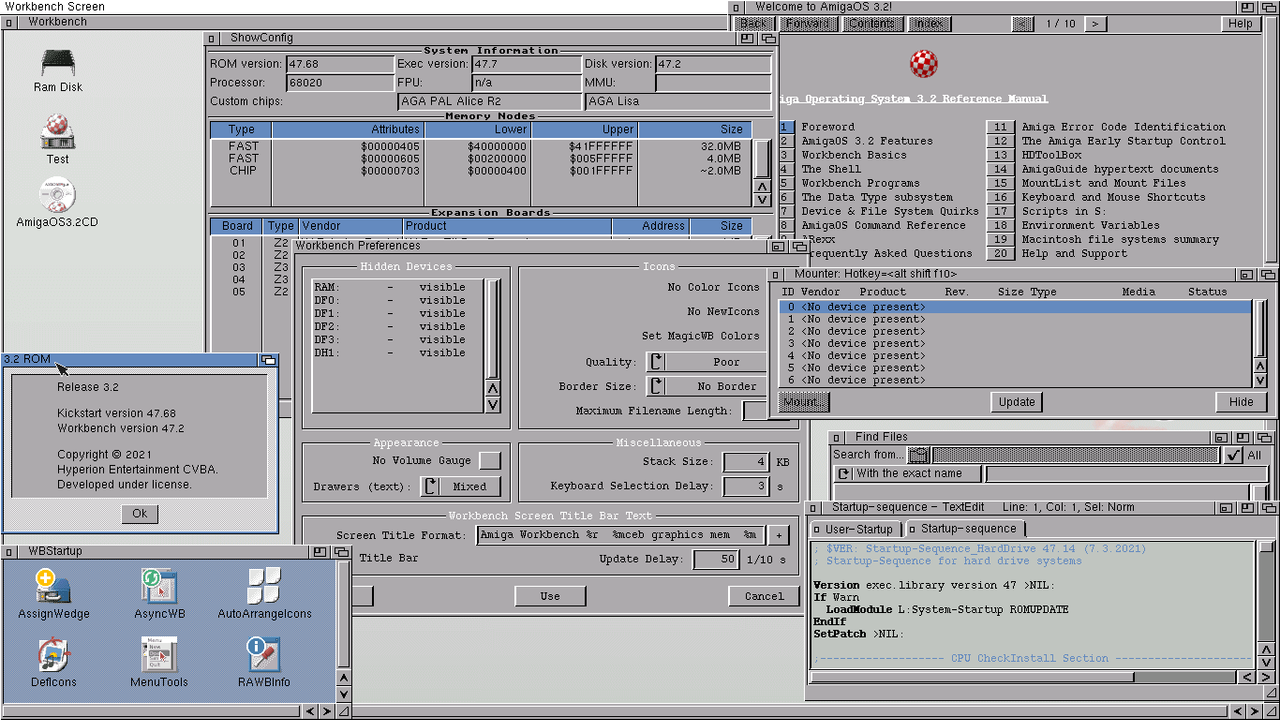The width and height of the screenshot is (1280, 720).
Task: Toggle the No Volume Gauge checkbox
Action: (489, 461)
